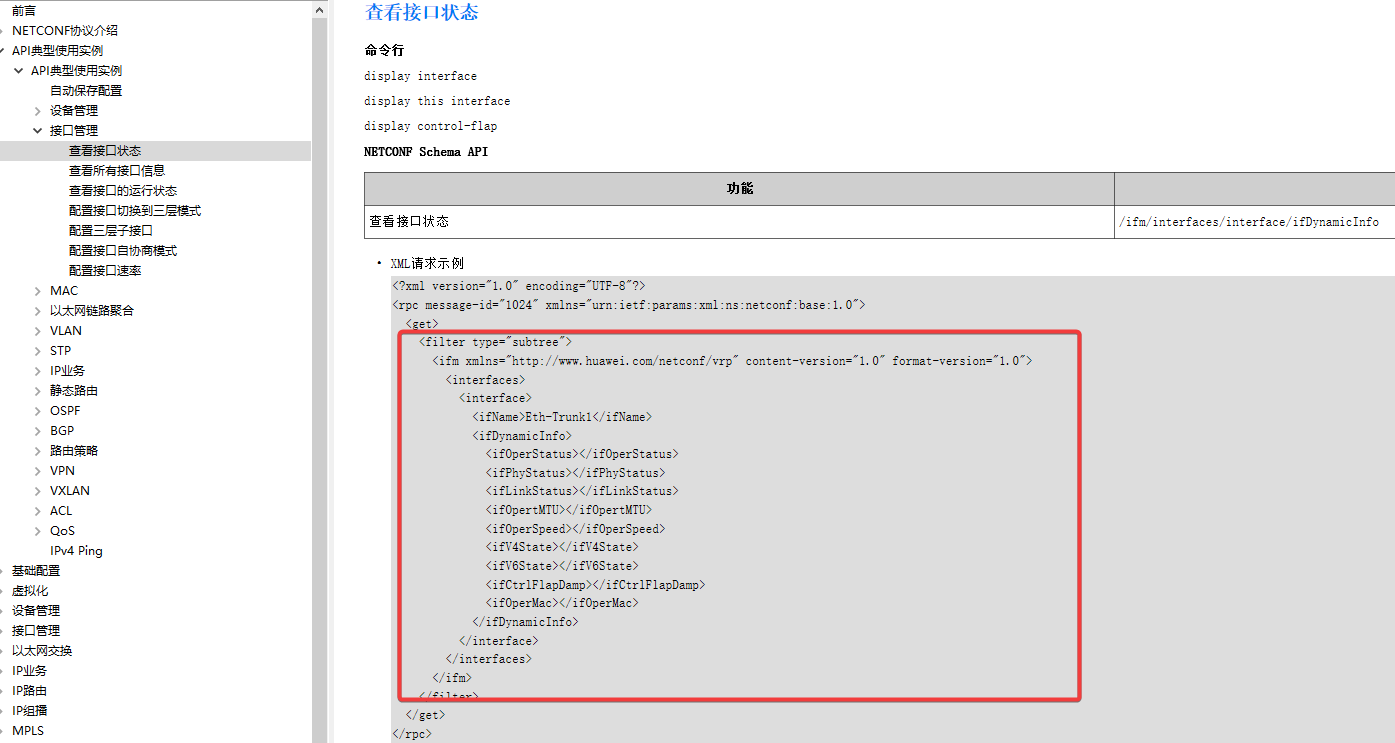
Task: Click the <ifOperMac> code line
Action: click(x=562, y=603)
